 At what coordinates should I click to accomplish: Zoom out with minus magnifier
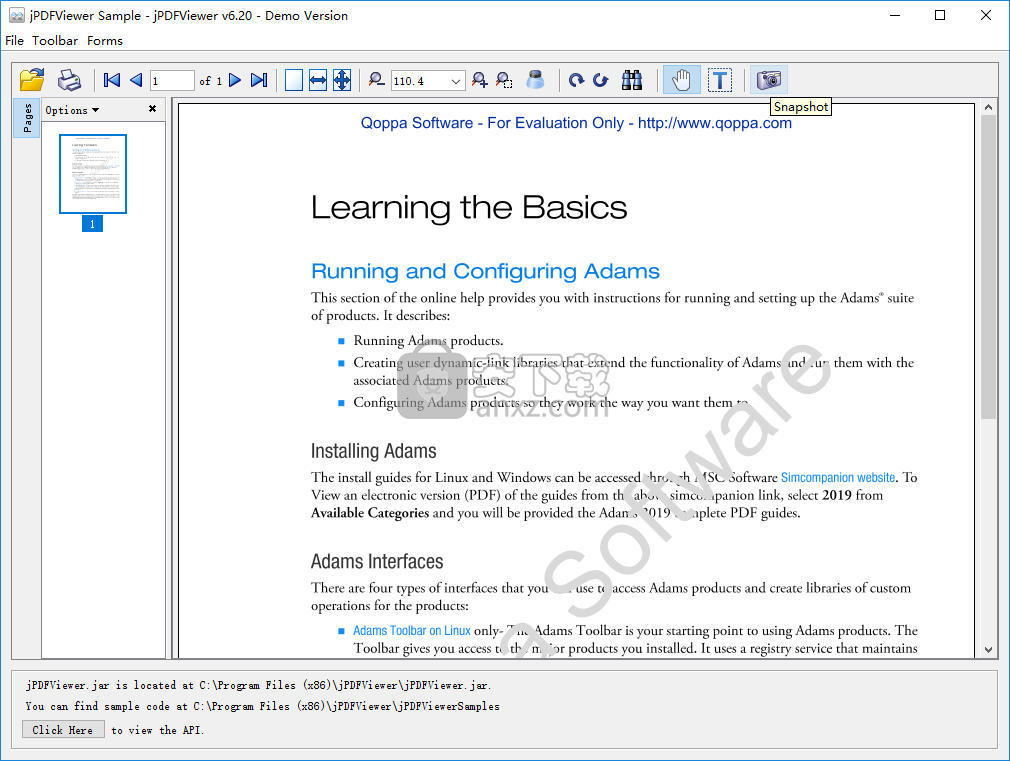tap(376, 80)
